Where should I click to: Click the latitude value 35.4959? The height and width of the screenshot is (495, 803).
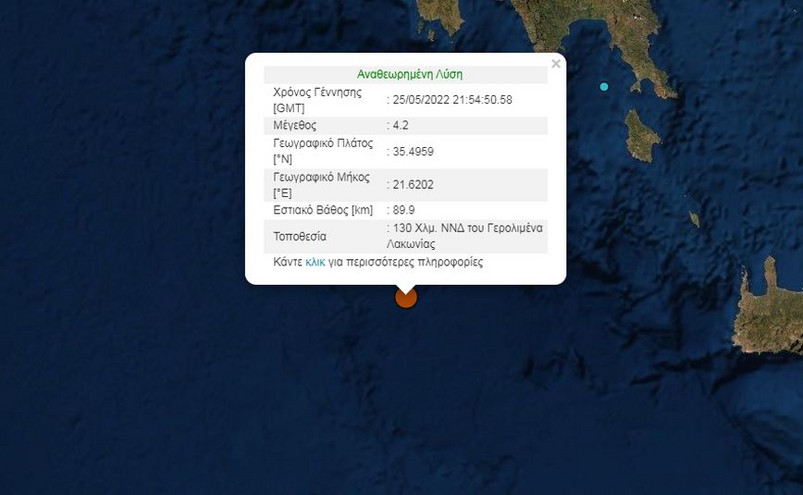413,152
